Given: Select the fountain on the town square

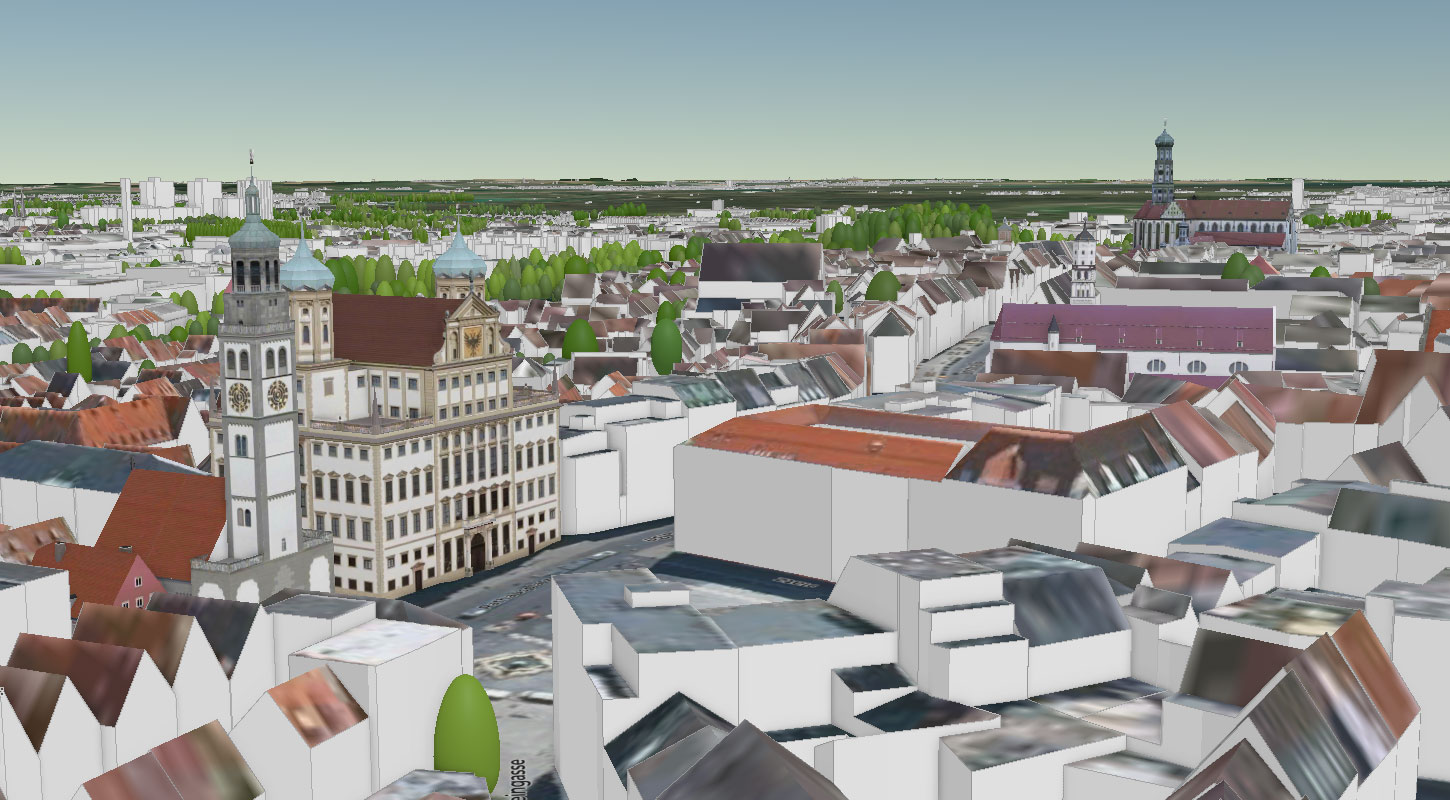Looking at the screenshot, I should pyautogui.click(x=516, y=664).
